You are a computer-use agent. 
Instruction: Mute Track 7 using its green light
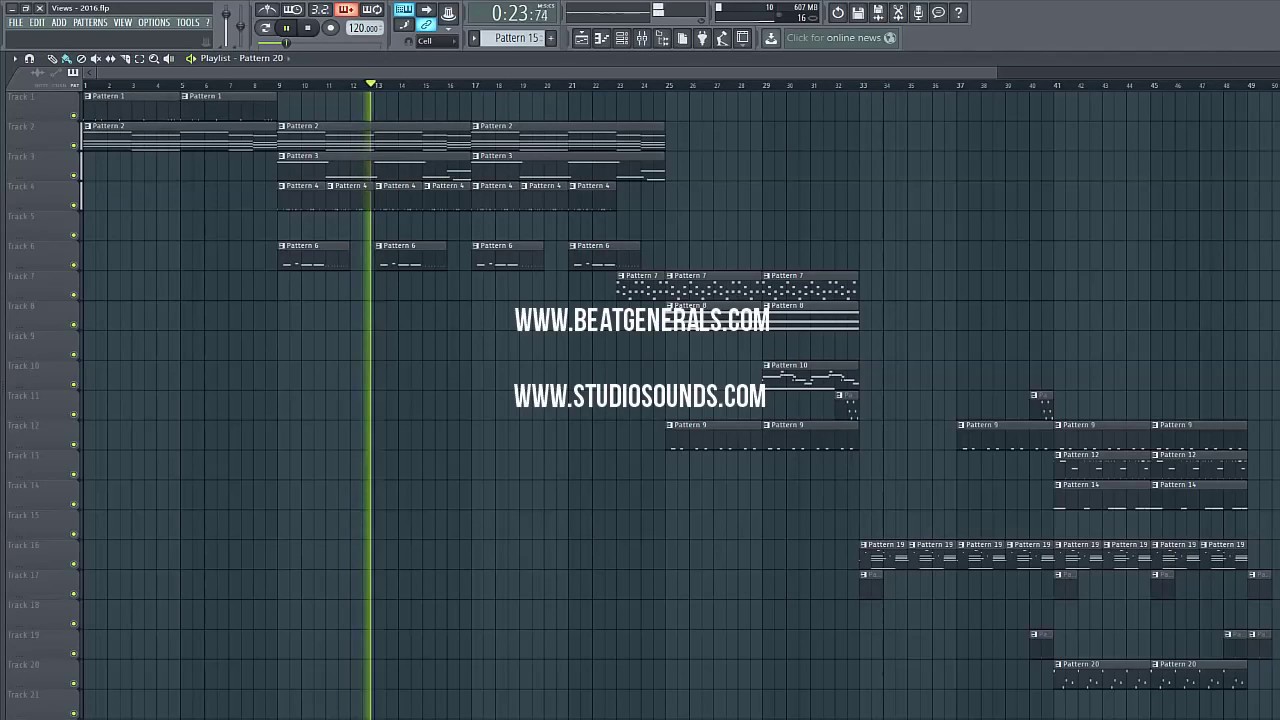(74, 295)
